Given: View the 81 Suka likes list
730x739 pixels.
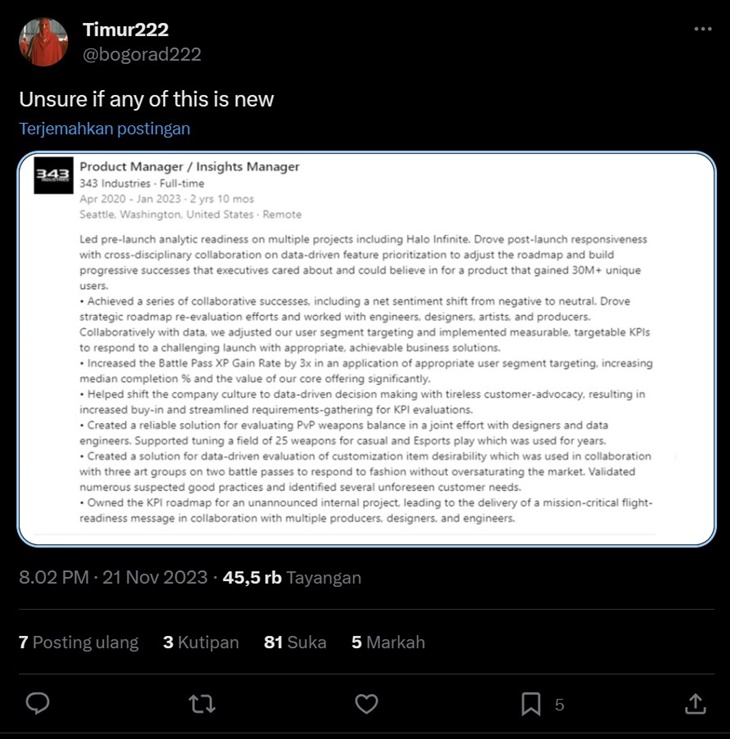Looking at the screenshot, I should (295, 642).
